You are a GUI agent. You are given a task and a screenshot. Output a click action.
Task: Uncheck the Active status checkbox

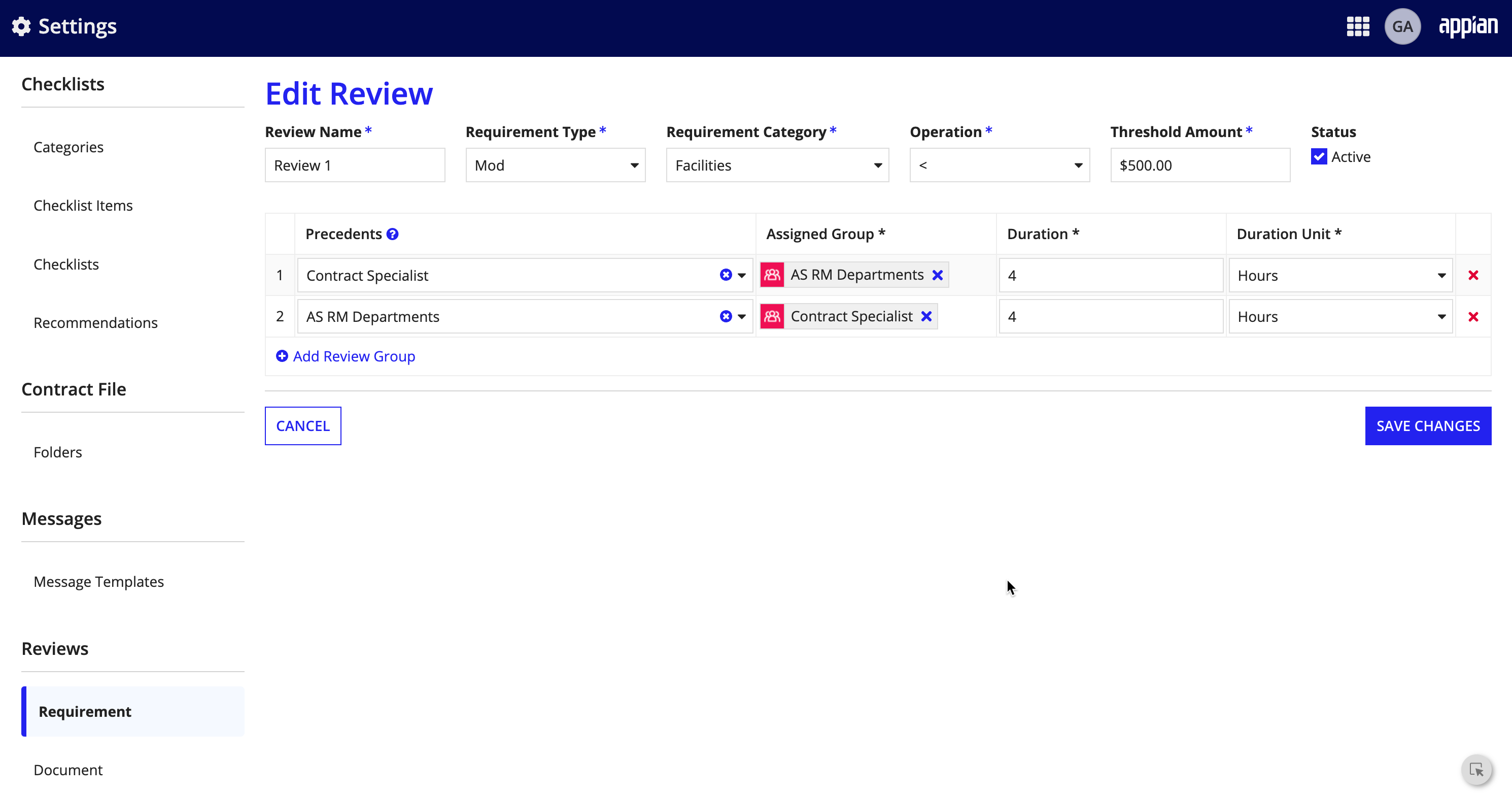tap(1319, 157)
